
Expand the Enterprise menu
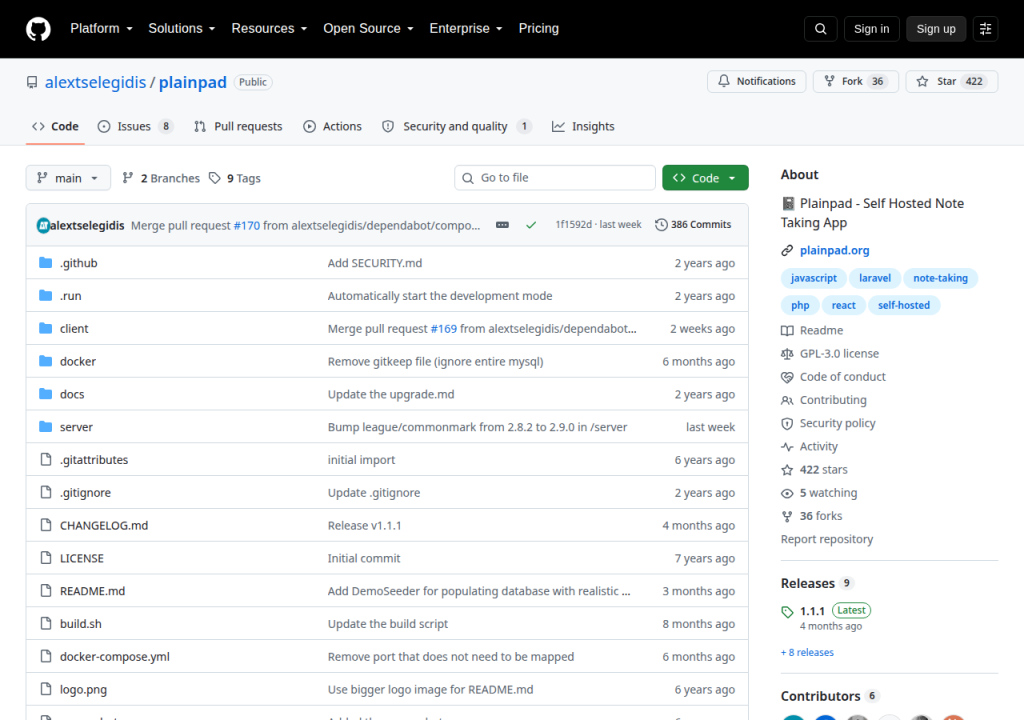point(466,29)
